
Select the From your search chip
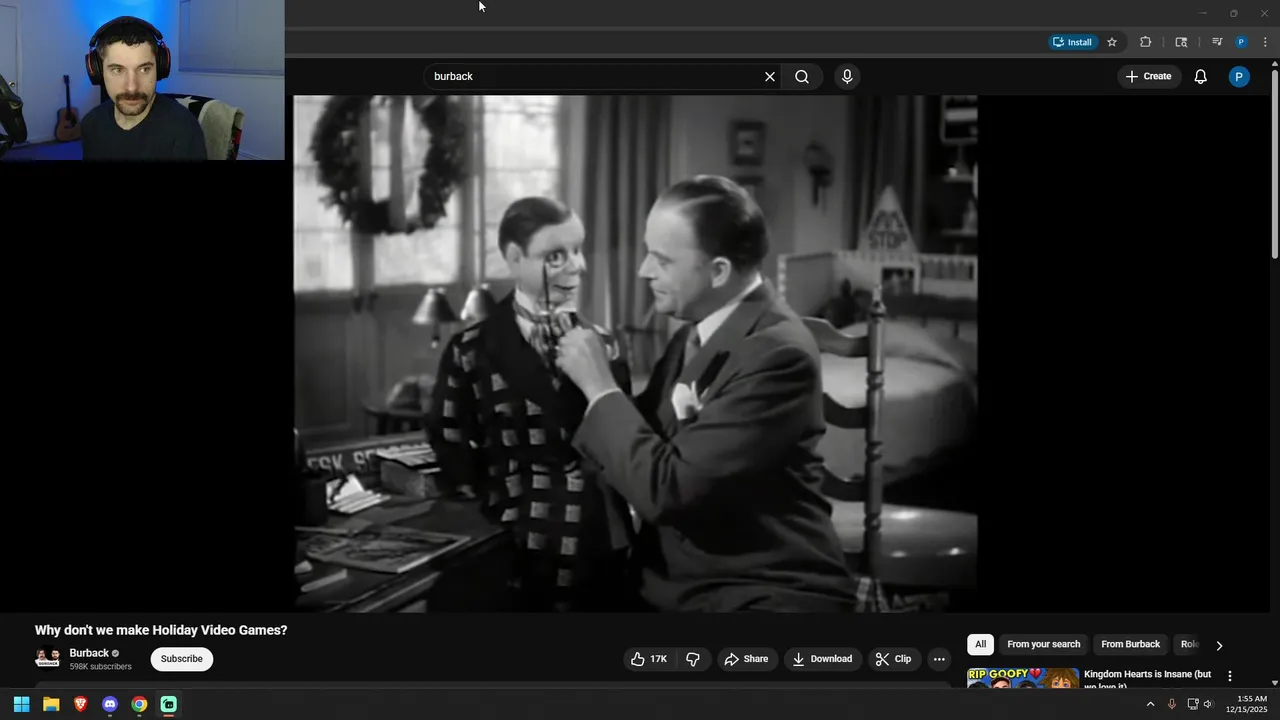tap(1044, 645)
